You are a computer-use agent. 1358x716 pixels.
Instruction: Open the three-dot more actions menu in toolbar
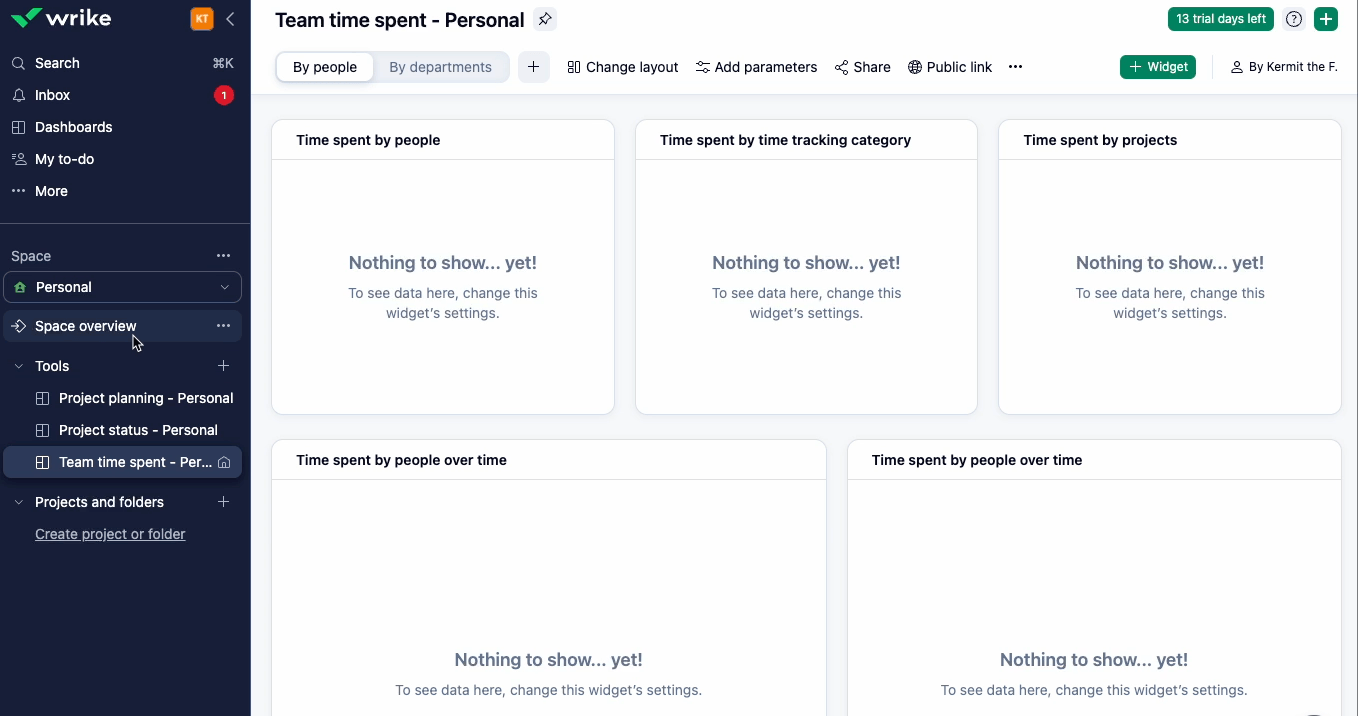pyautogui.click(x=1015, y=67)
